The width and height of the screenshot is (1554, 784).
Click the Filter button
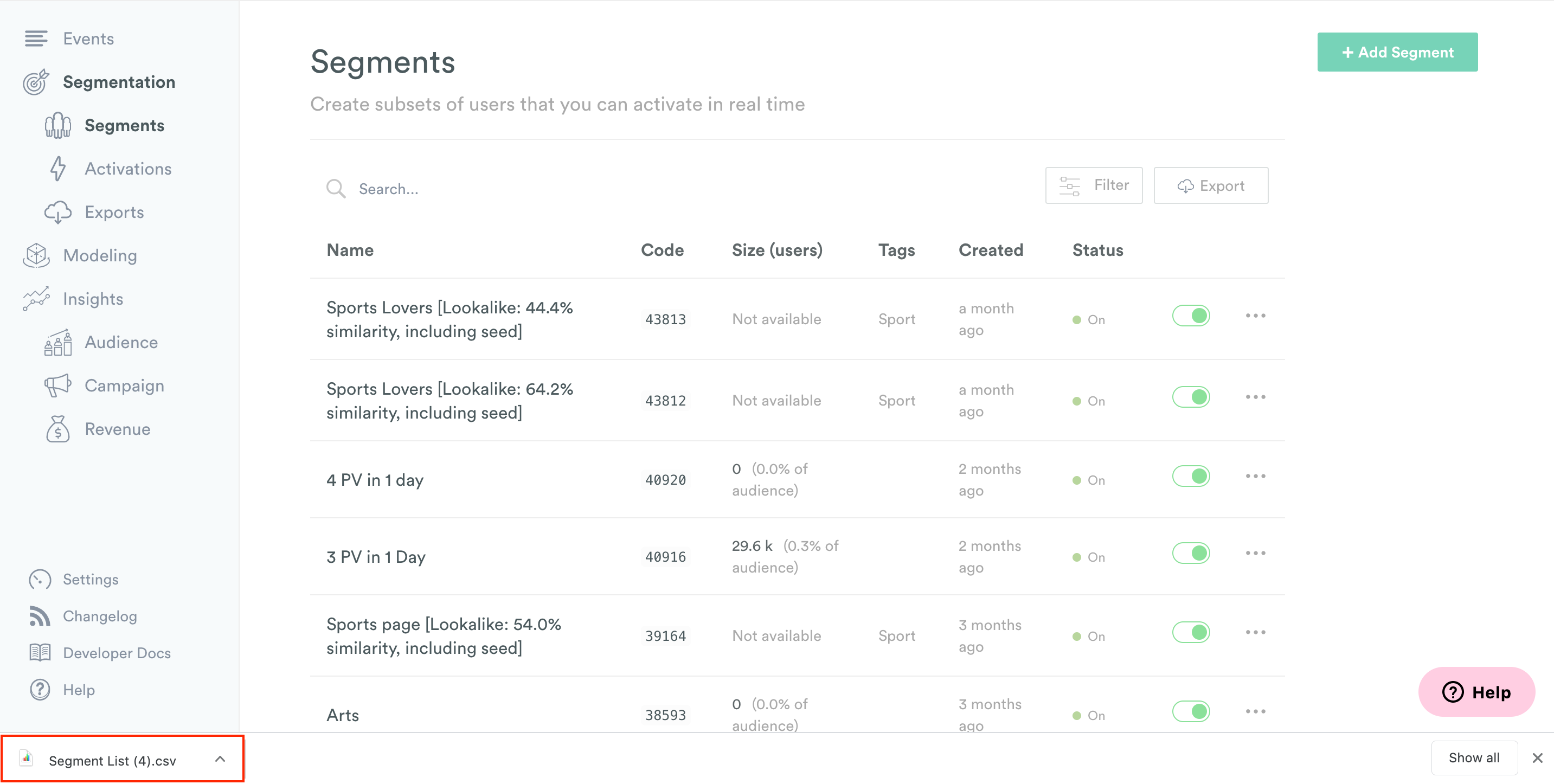[x=1094, y=186]
